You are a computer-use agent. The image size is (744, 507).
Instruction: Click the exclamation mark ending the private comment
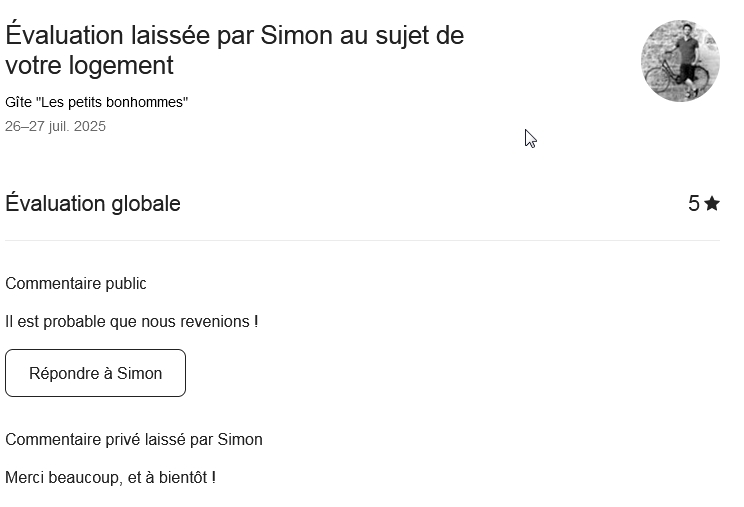214,478
